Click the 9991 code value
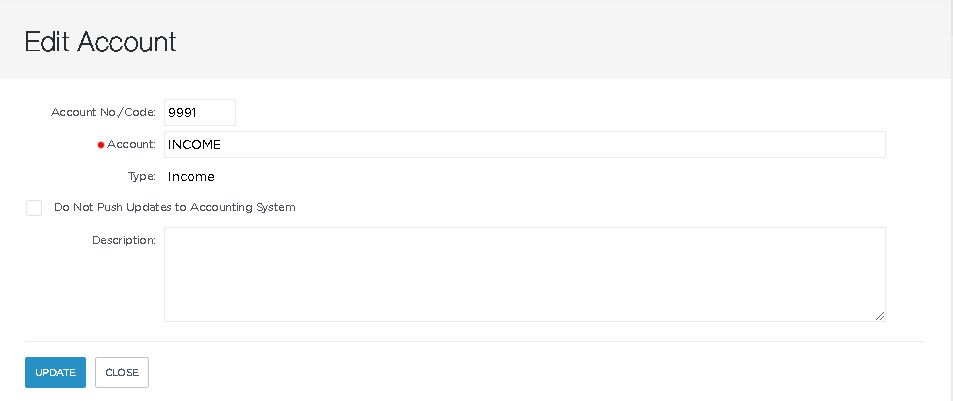 tap(182, 113)
